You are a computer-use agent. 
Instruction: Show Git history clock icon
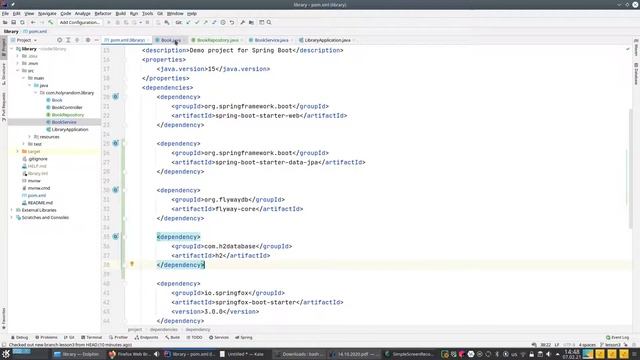tap(223, 22)
